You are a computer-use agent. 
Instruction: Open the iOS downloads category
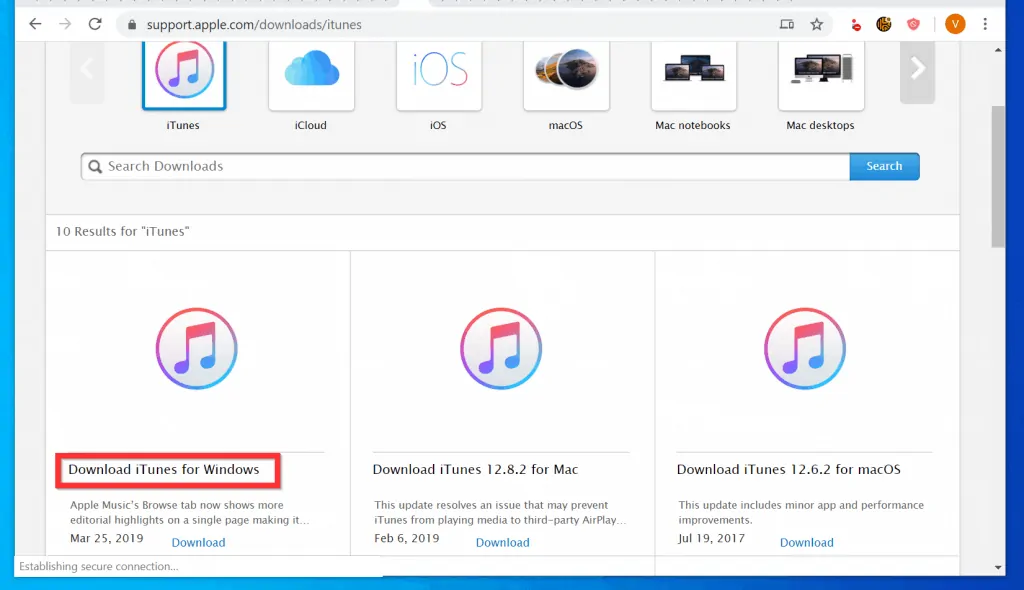pos(438,72)
